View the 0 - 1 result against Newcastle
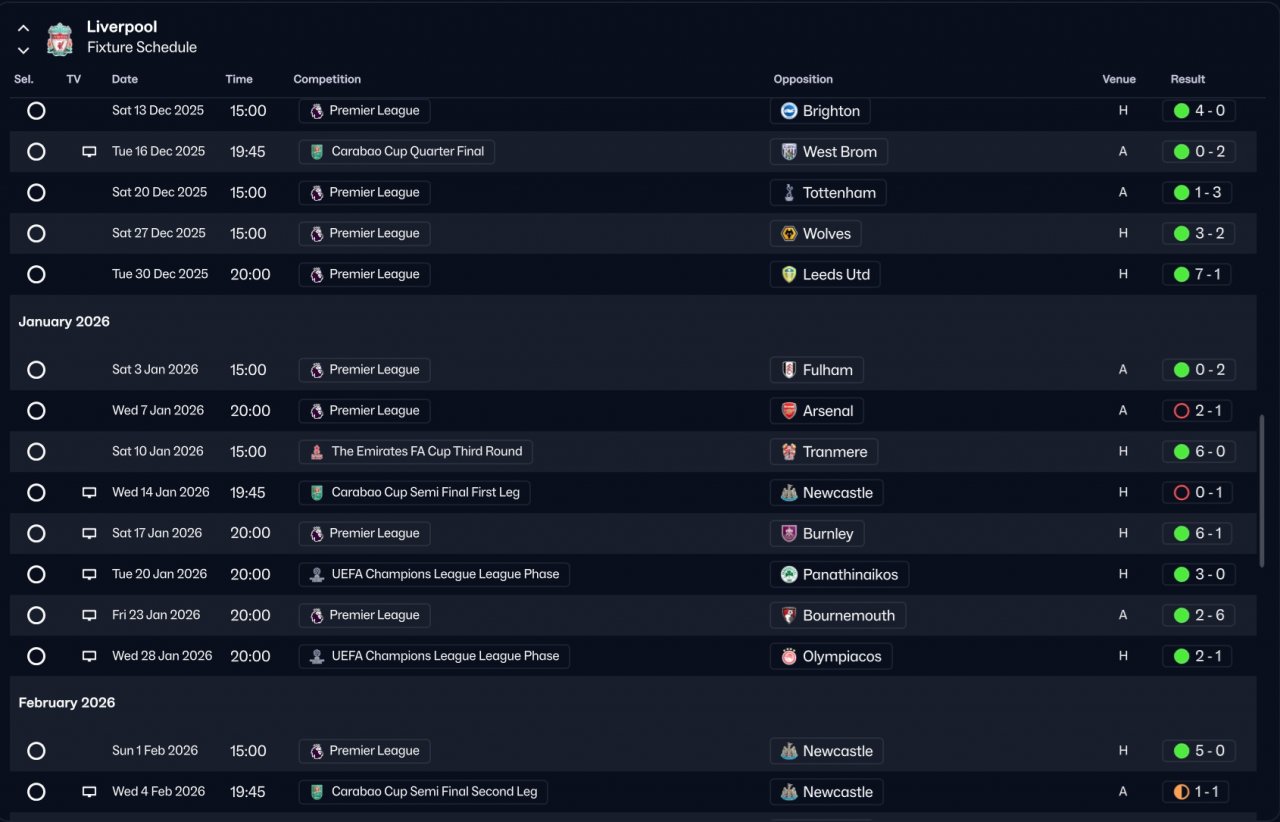Viewport: 1280px width, 822px height. pos(1198,493)
